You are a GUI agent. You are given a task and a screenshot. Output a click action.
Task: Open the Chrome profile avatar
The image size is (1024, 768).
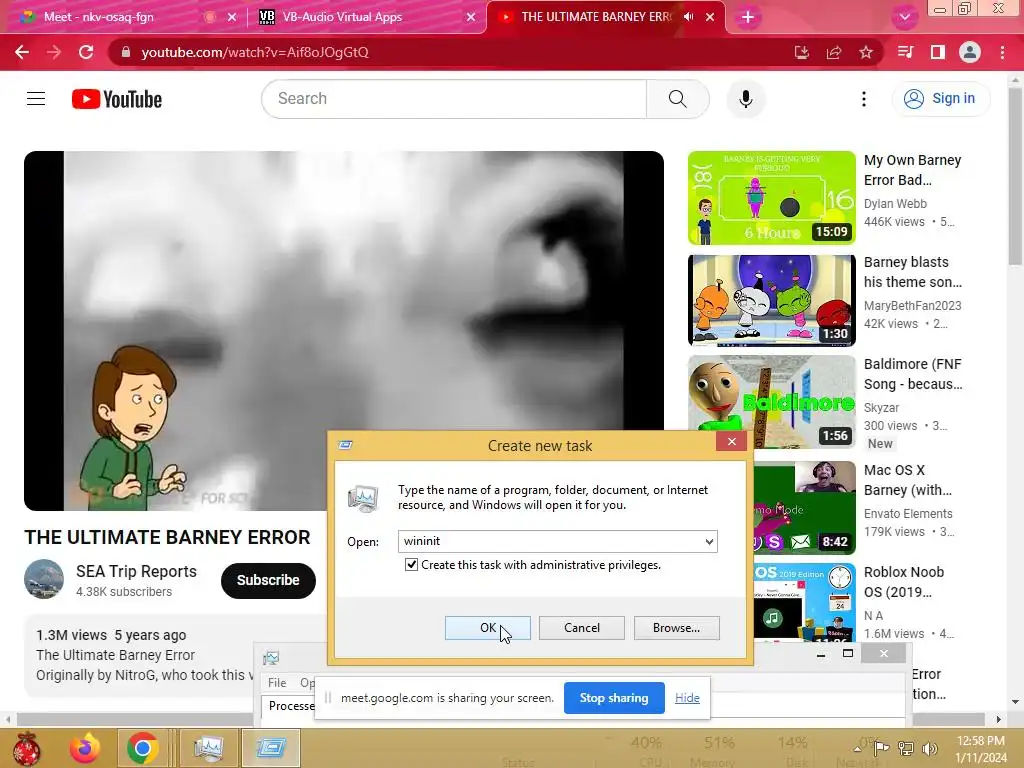pos(970,52)
